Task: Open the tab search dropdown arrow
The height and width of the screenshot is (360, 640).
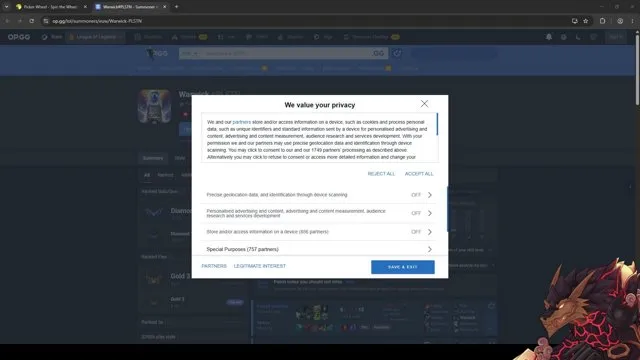Action: [7, 7]
